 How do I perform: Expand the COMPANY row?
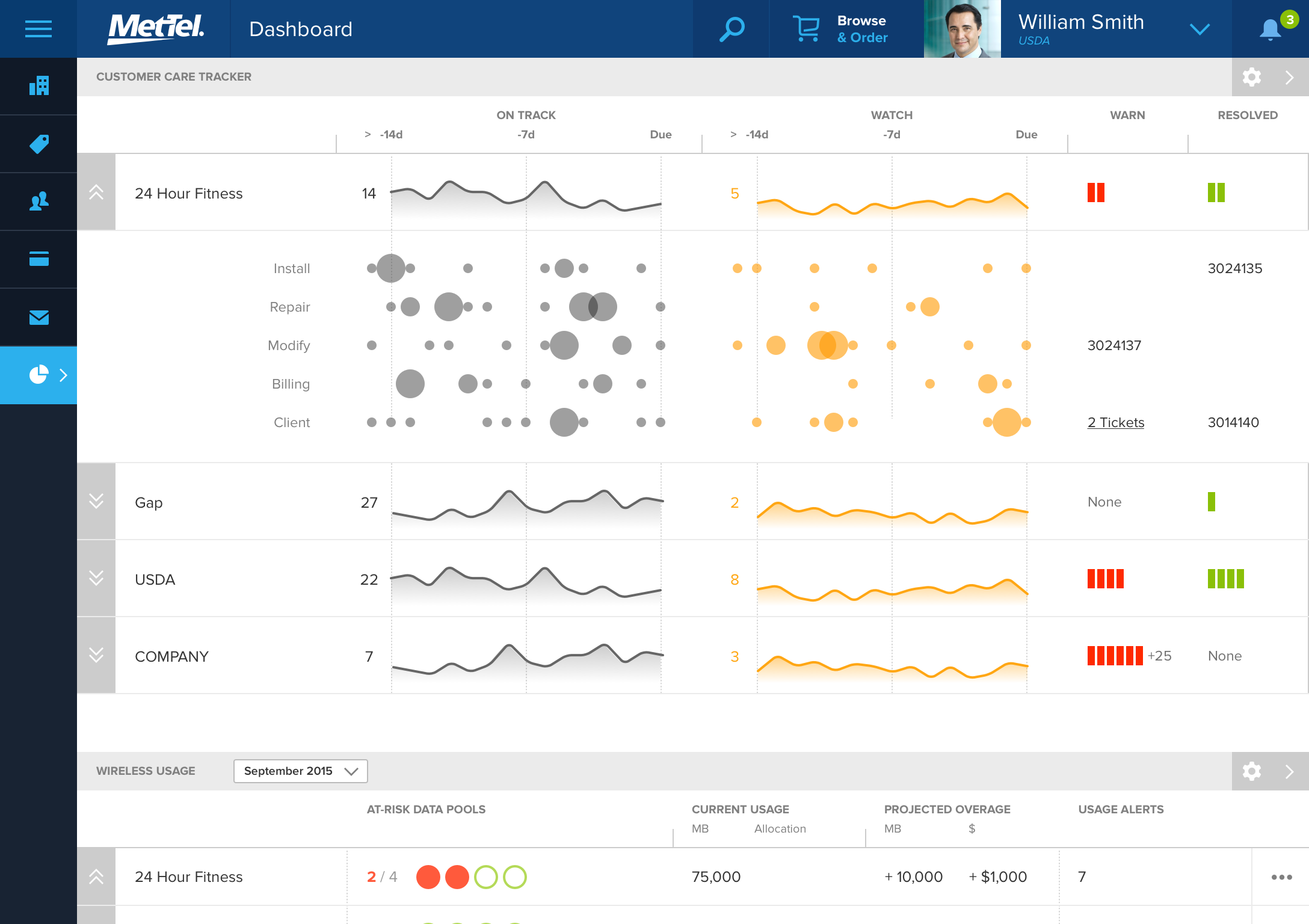click(96, 656)
